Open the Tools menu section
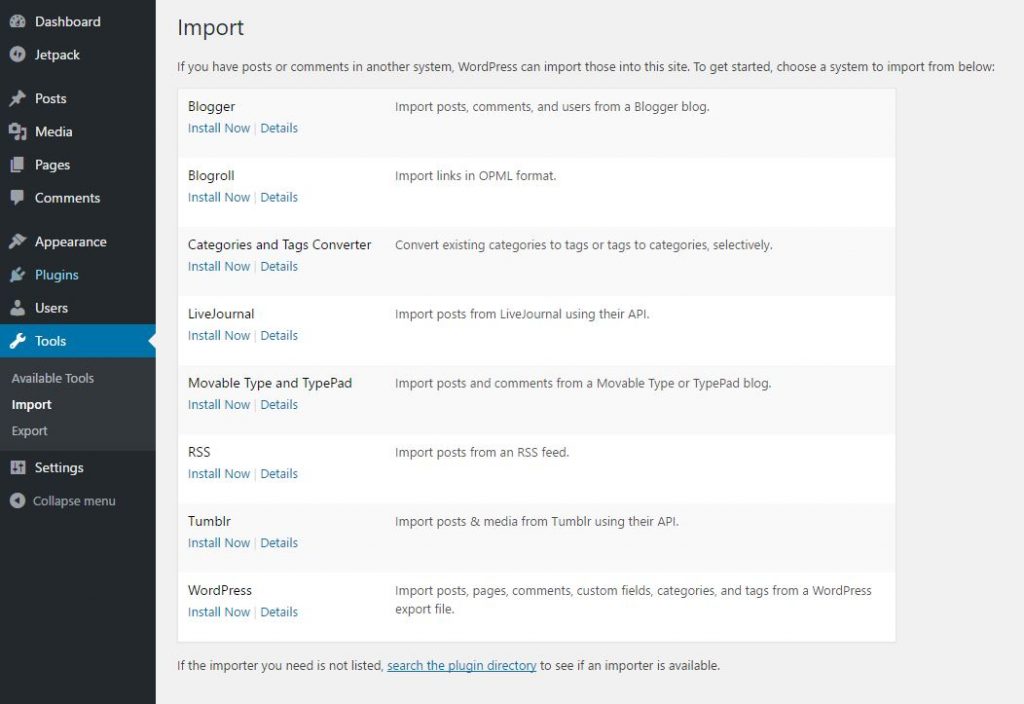 (51, 341)
